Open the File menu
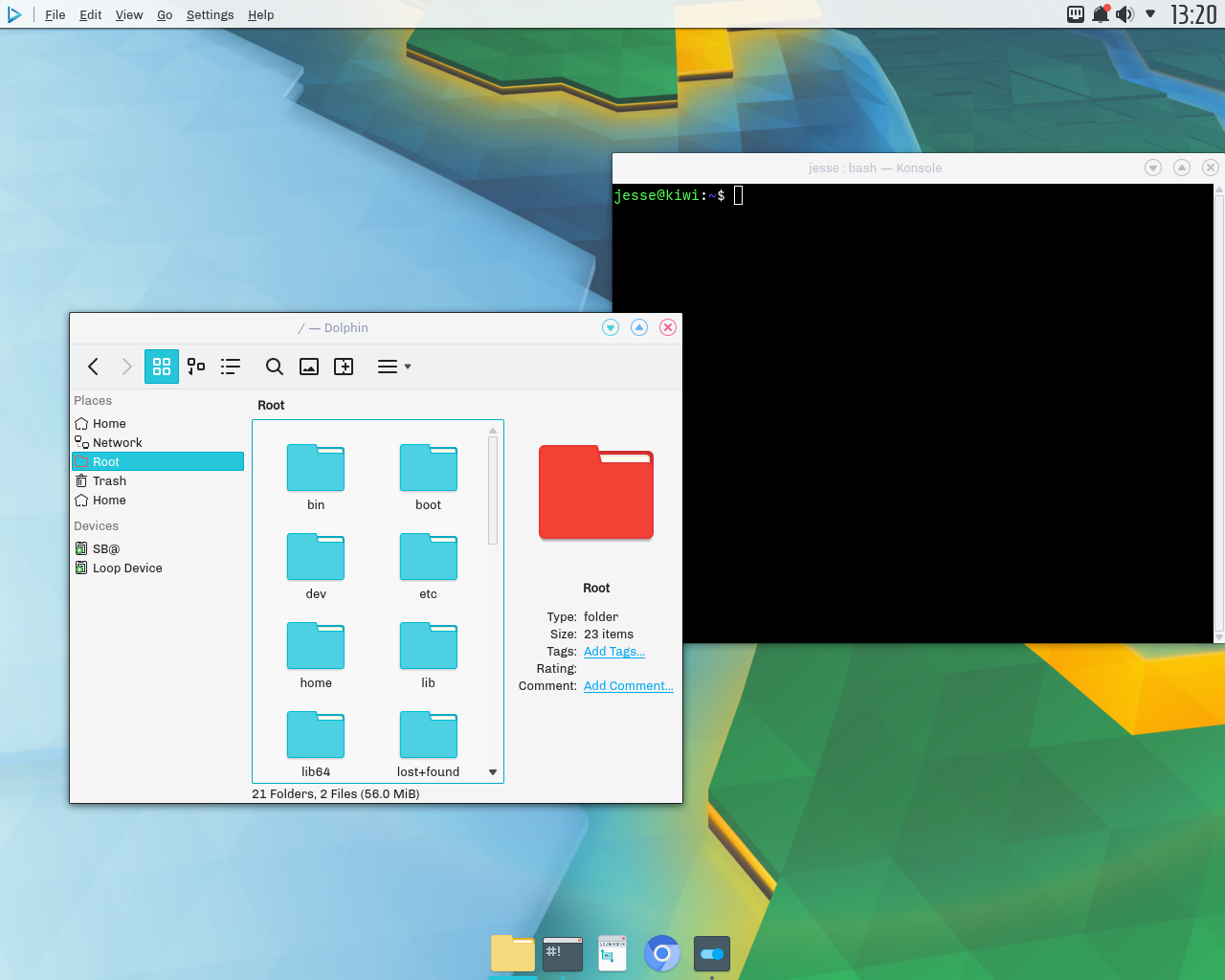The height and width of the screenshot is (980, 1225). pos(56,14)
